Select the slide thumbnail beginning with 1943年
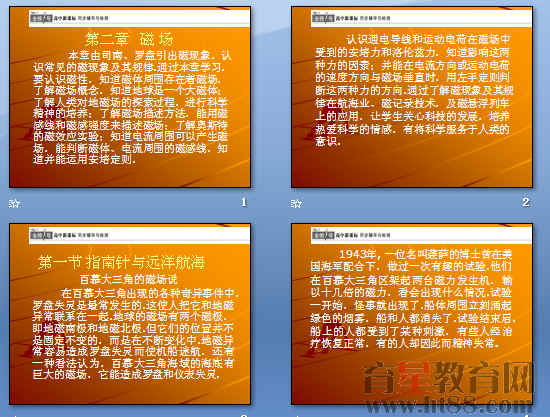 click(x=412, y=314)
